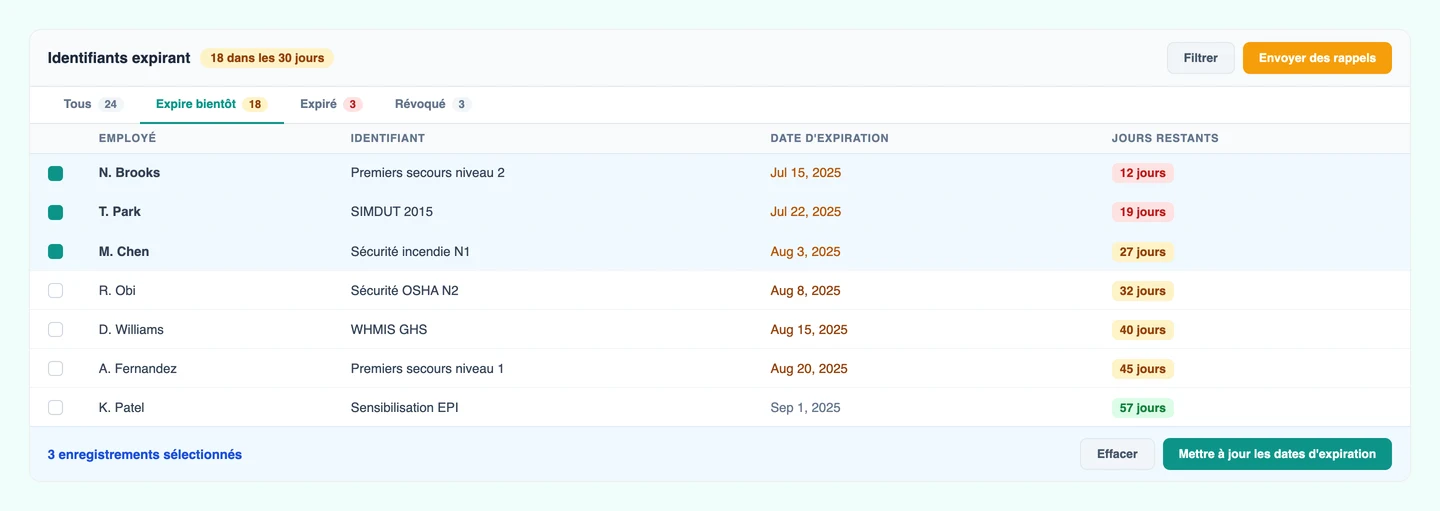The image size is (1440, 511).
Task: Click employee name M. Chen
Action: [124, 252]
